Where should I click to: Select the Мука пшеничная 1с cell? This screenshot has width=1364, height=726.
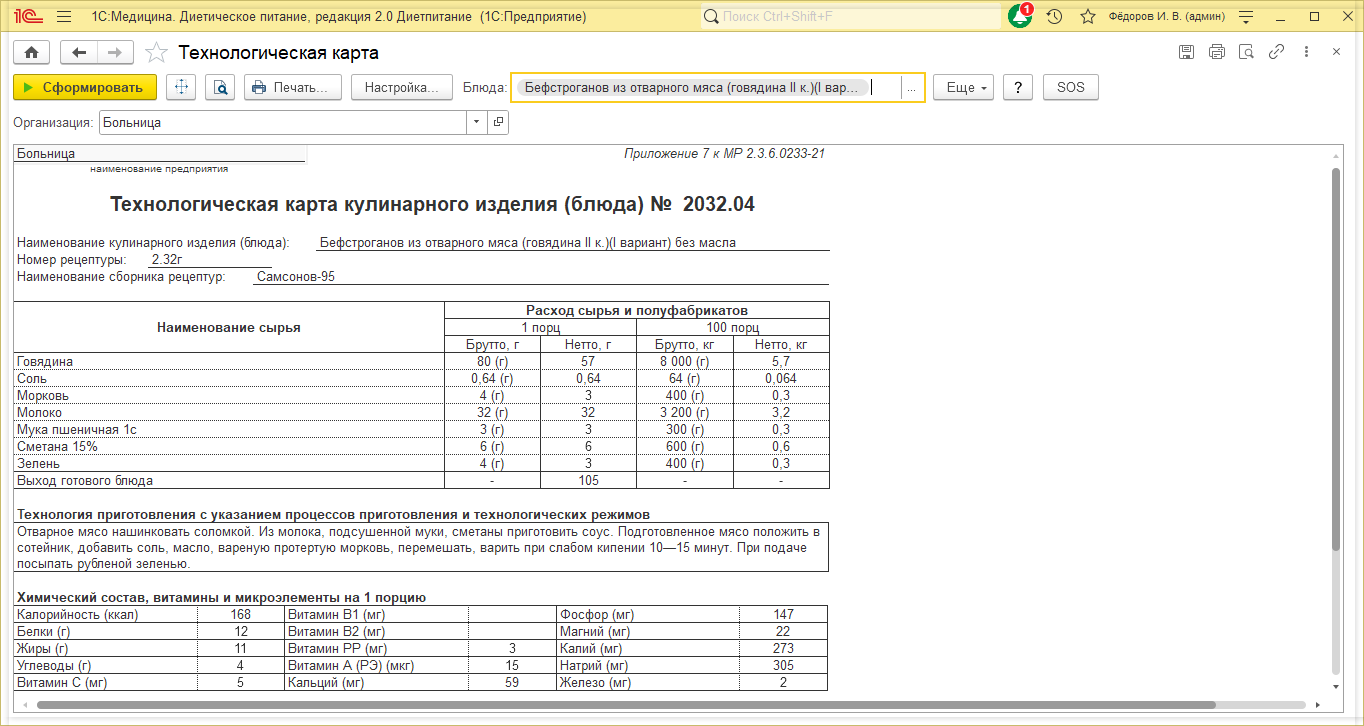coord(229,429)
